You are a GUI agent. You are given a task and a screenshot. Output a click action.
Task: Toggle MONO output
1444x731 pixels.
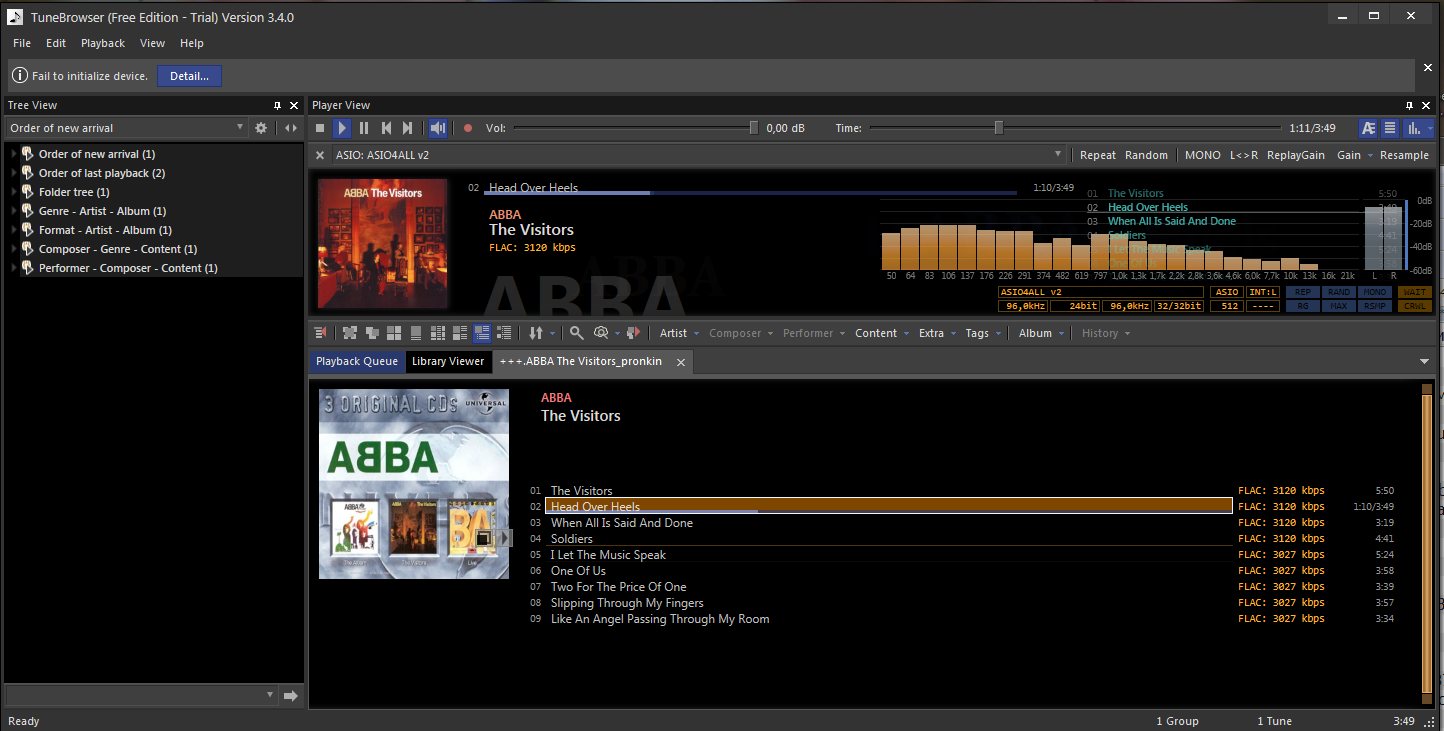click(1203, 155)
